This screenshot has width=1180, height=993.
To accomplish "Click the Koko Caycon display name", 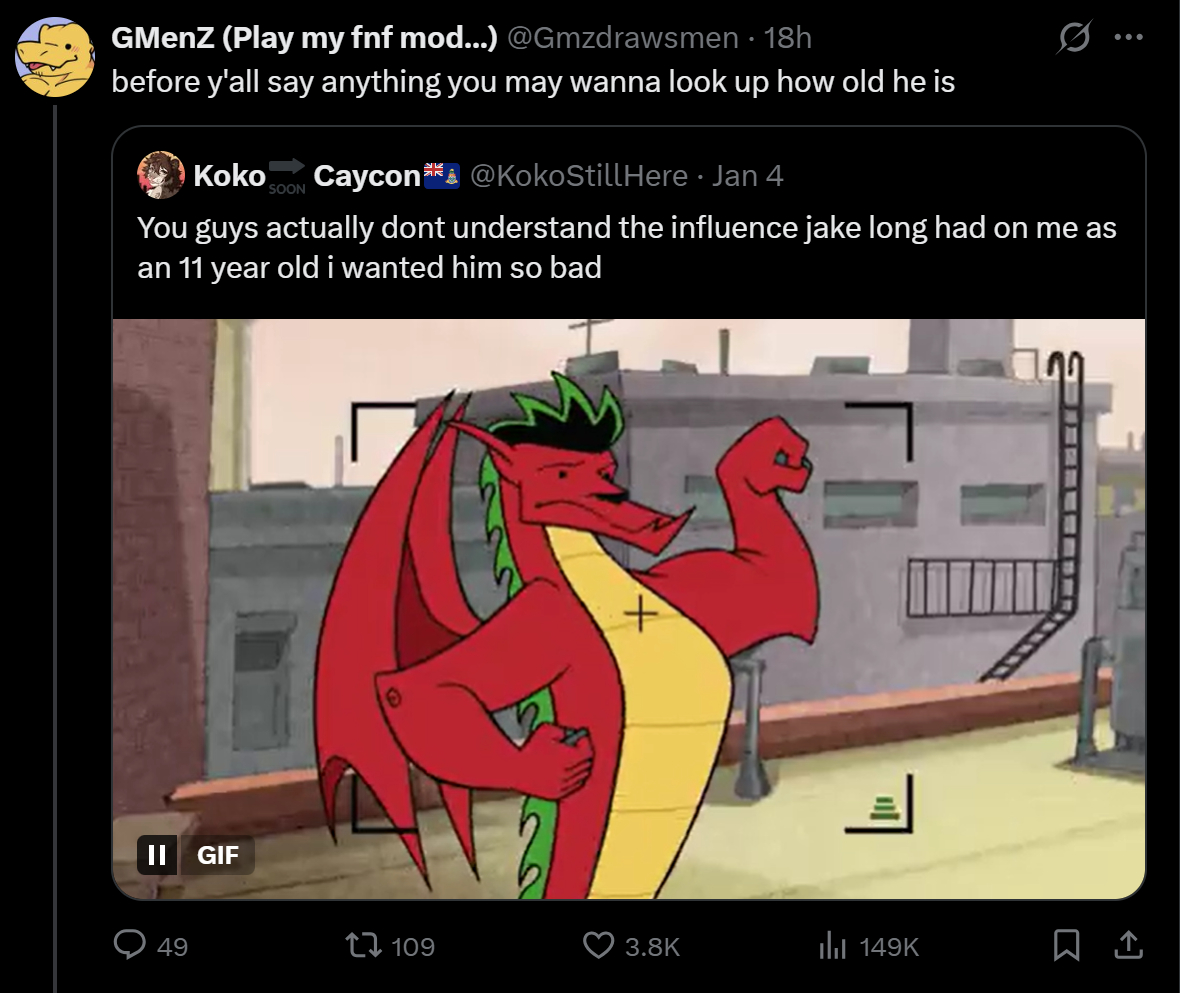I will 306,176.
